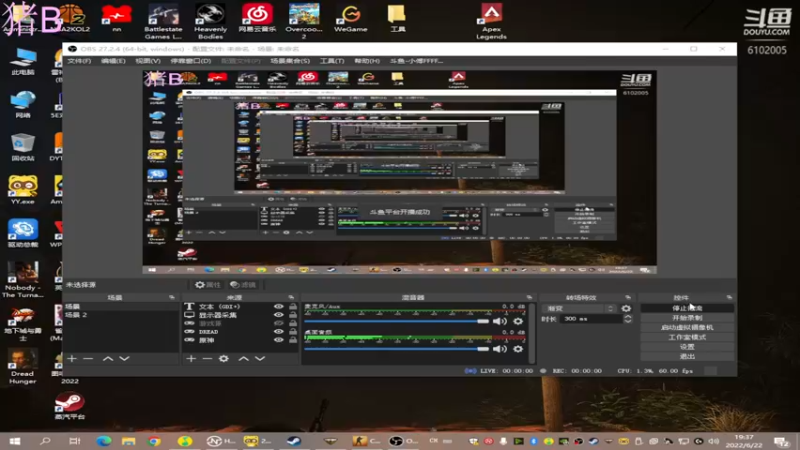Open the WeGame desktop shortcut

351,18
